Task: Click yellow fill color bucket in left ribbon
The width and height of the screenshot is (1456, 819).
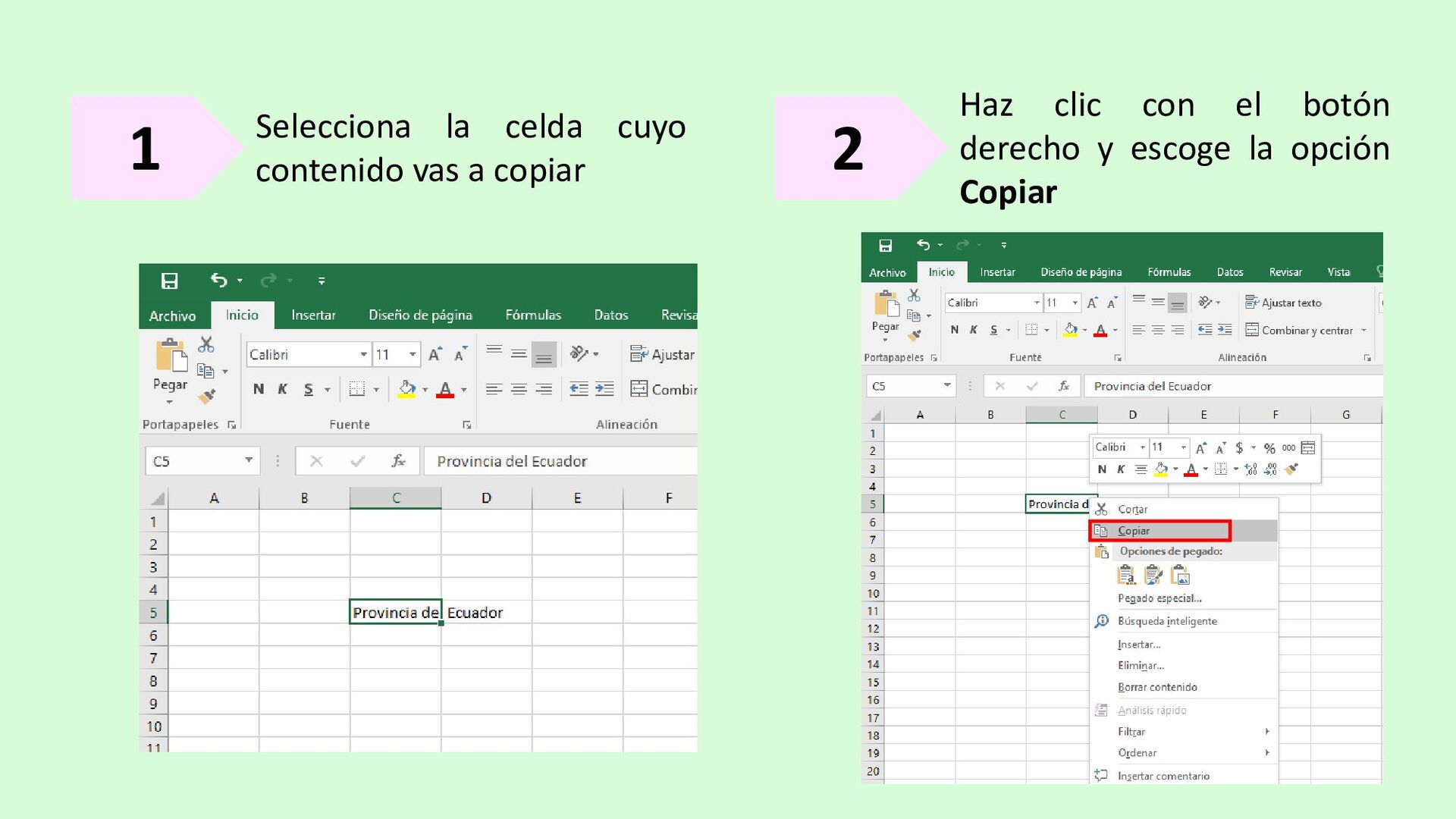Action: (x=406, y=389)
